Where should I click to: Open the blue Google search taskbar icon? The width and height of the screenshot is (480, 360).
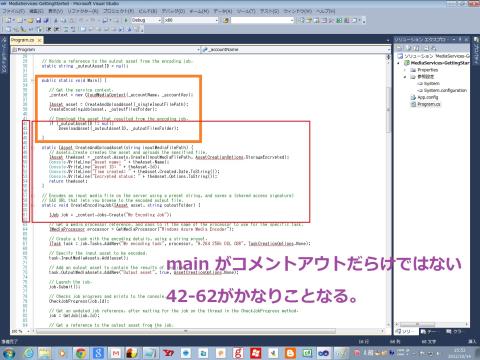click(x=99, y=353)
